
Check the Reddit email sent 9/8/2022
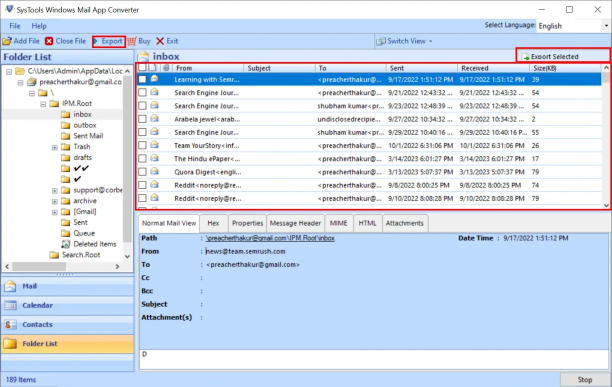pos(142,185)
